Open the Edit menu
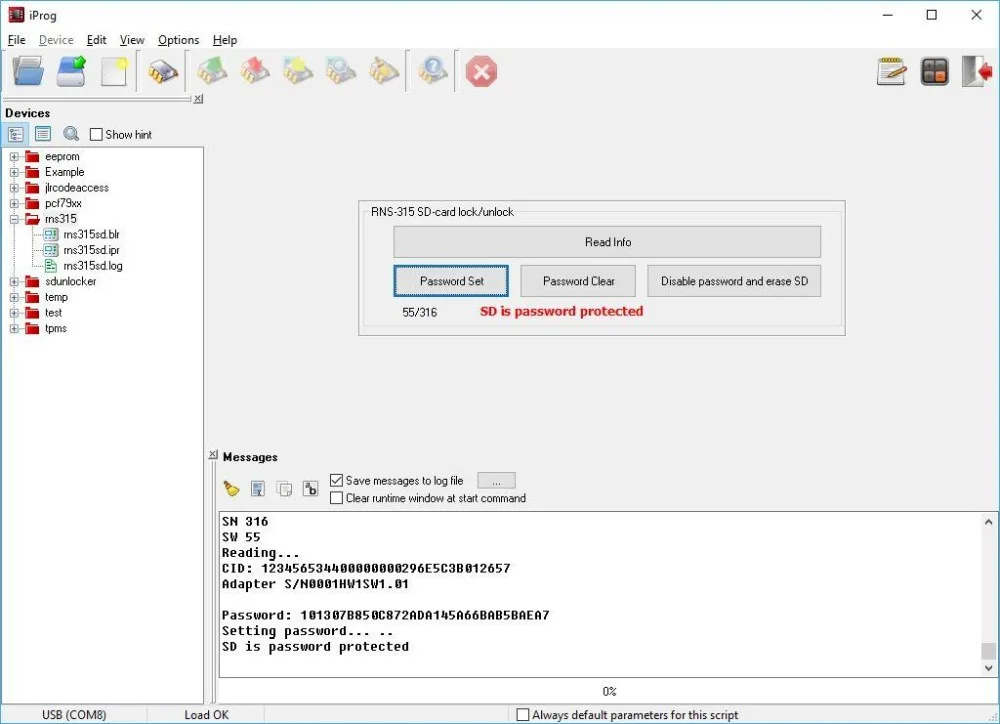1000x724 pixels. click(x=96, y=40)
